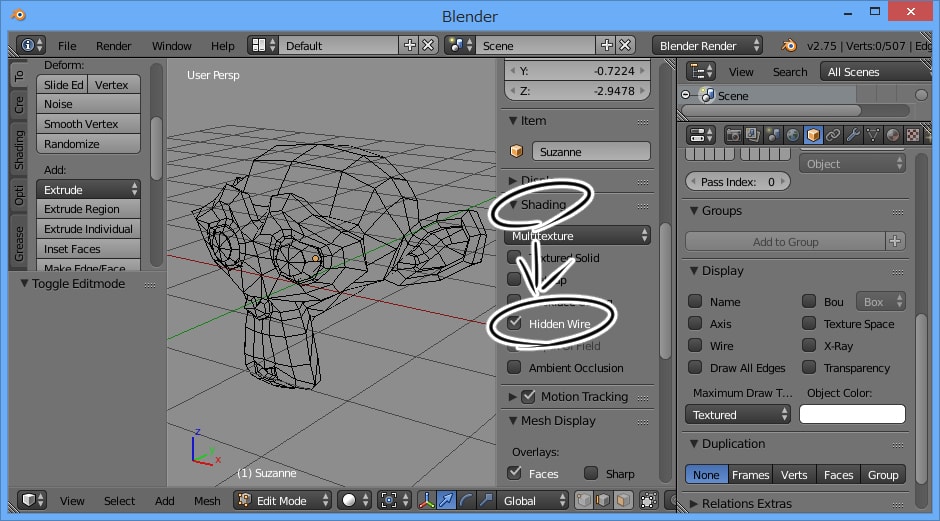The width and height of the screenshot is (940, 521).
Task: Click the 3D View editor type icon
Action: pyautogui.click(x=32, y=500)
